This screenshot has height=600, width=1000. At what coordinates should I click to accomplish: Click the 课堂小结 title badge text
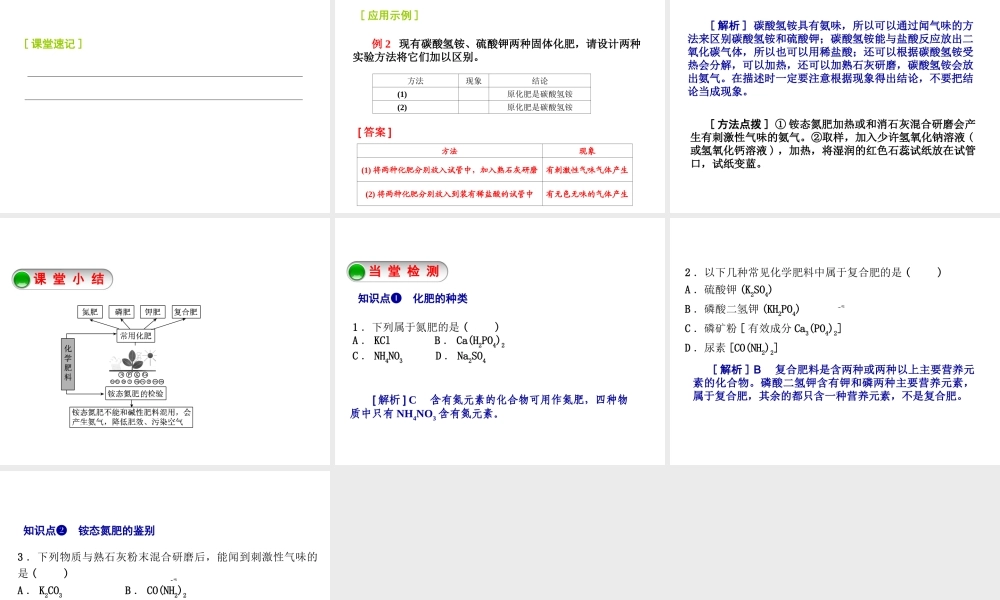[69, 279]
